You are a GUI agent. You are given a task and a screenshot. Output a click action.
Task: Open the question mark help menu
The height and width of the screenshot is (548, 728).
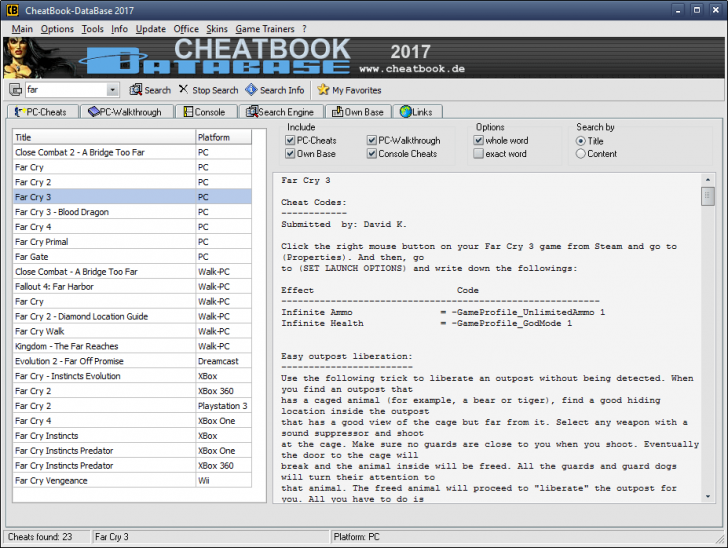click(x=305, y=29)
